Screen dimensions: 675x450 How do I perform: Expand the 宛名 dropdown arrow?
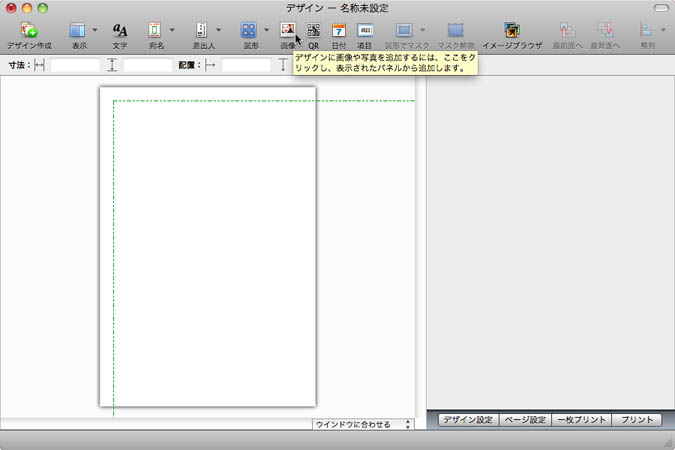pos(172,31)
